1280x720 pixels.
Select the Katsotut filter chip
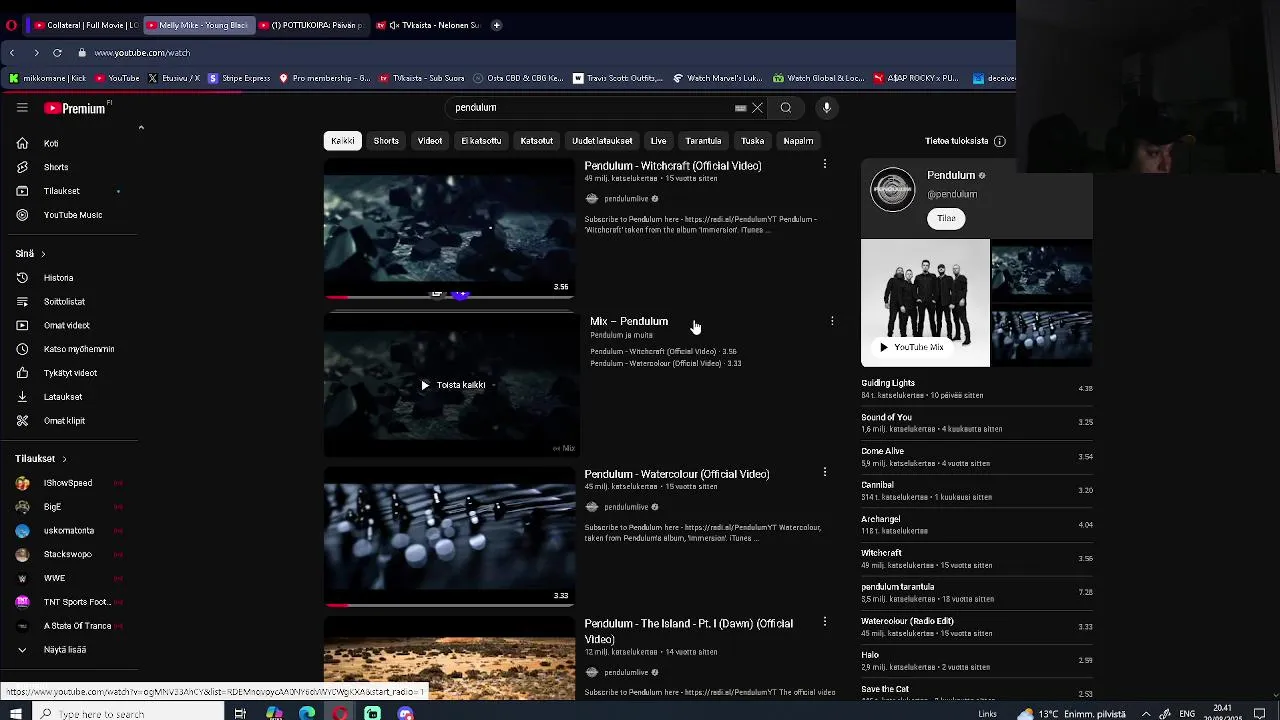point(537,141)
